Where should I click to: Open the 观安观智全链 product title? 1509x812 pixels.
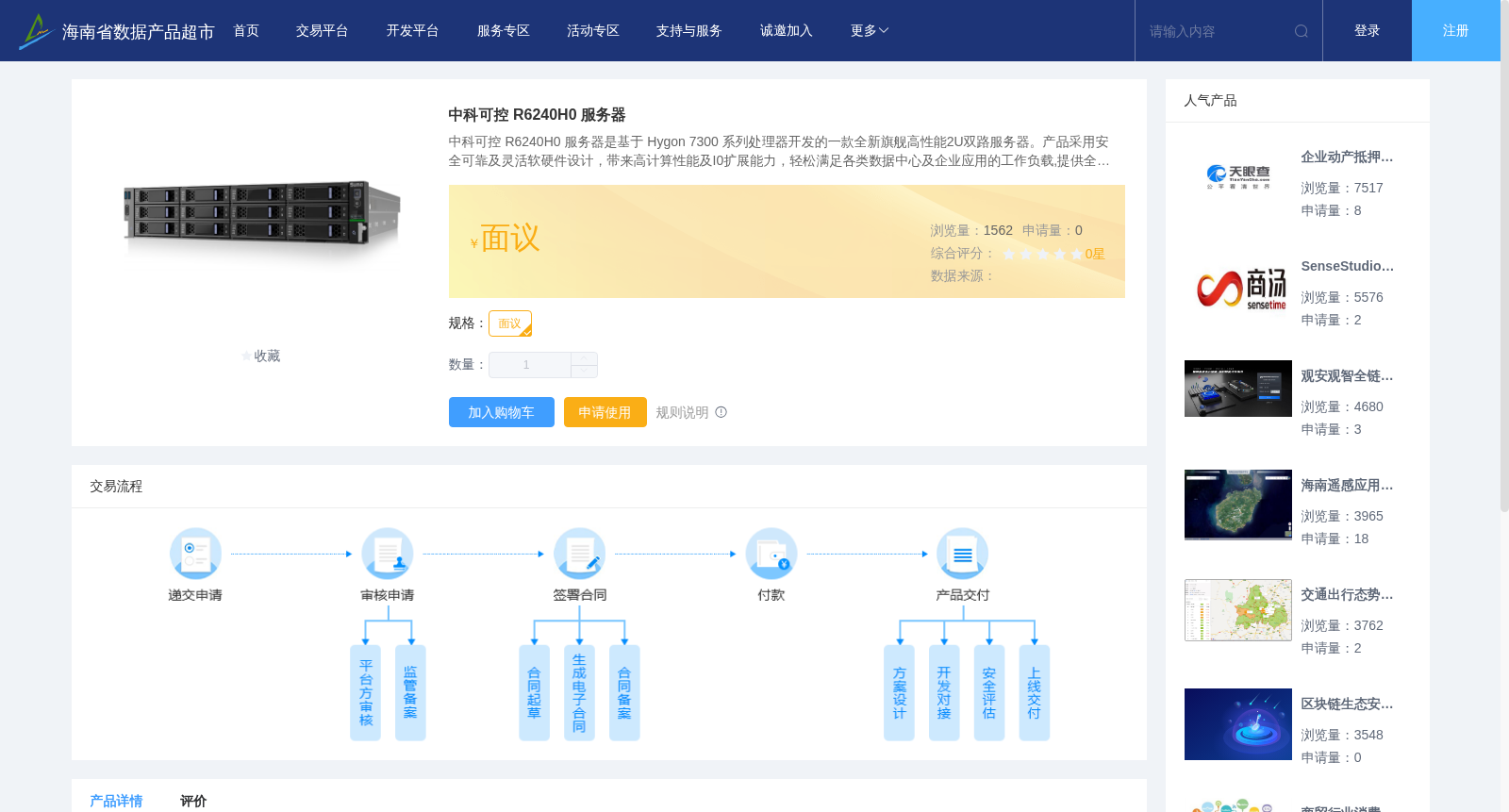coord(1347,376)
